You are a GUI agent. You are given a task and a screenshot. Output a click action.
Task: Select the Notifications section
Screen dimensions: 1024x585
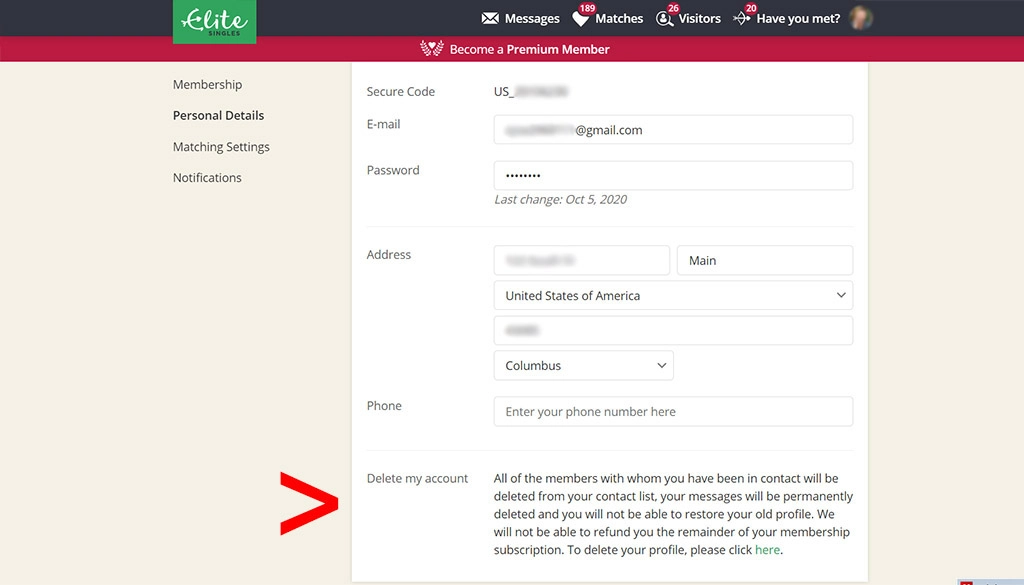coord(207,177)
